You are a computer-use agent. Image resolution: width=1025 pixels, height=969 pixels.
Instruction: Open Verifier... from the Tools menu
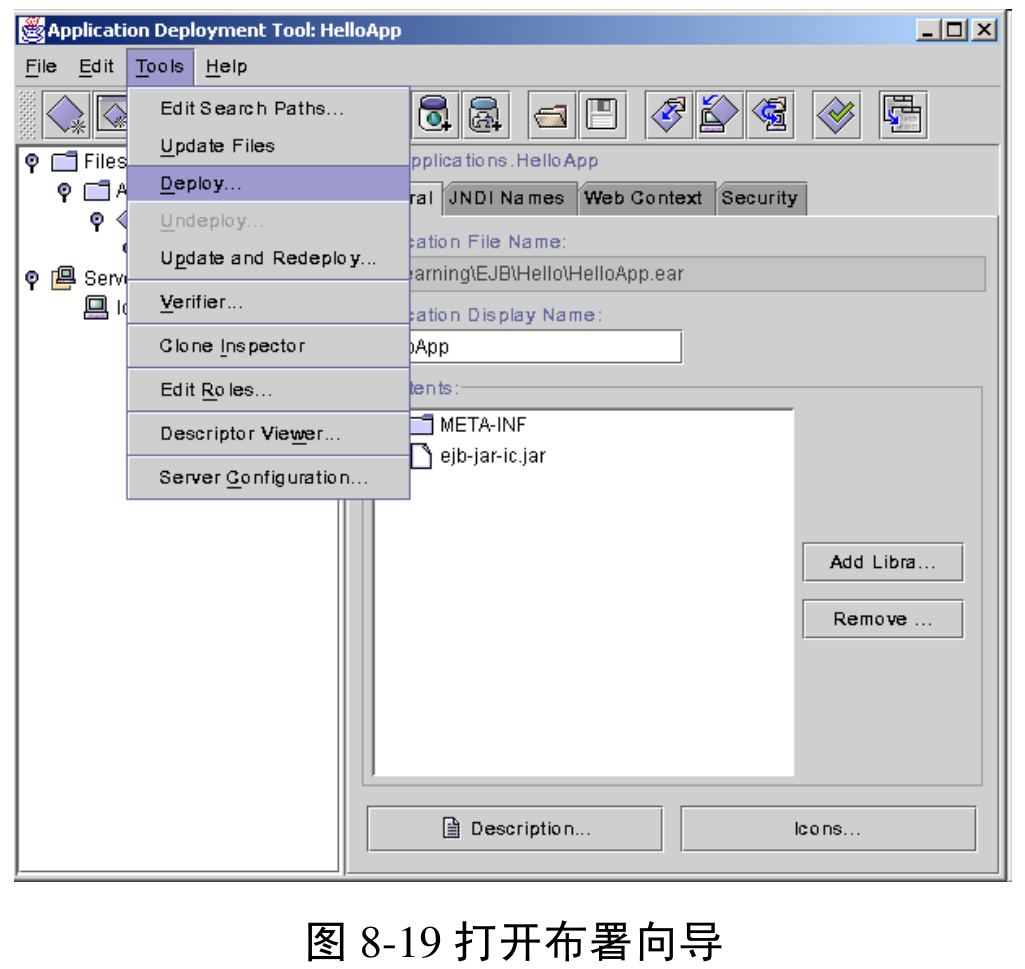268,302
